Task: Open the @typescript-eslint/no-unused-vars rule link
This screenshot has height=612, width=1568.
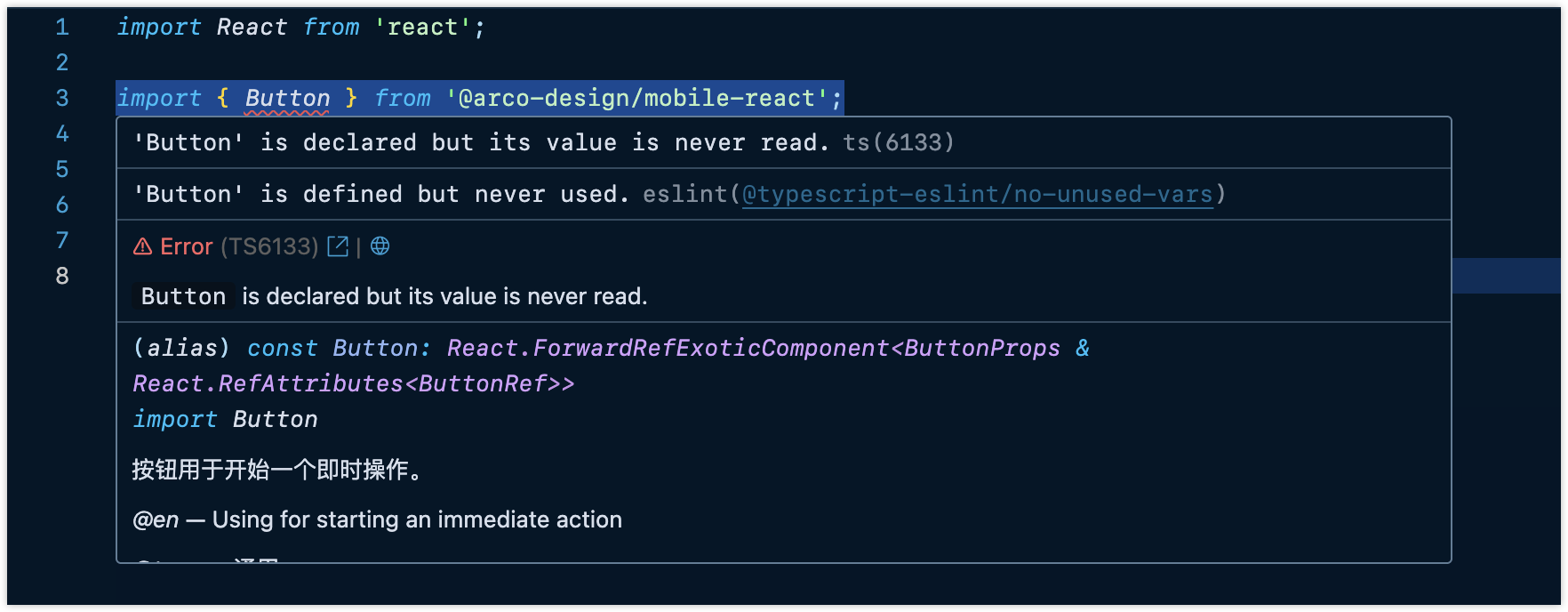Action: pos(977,194)
